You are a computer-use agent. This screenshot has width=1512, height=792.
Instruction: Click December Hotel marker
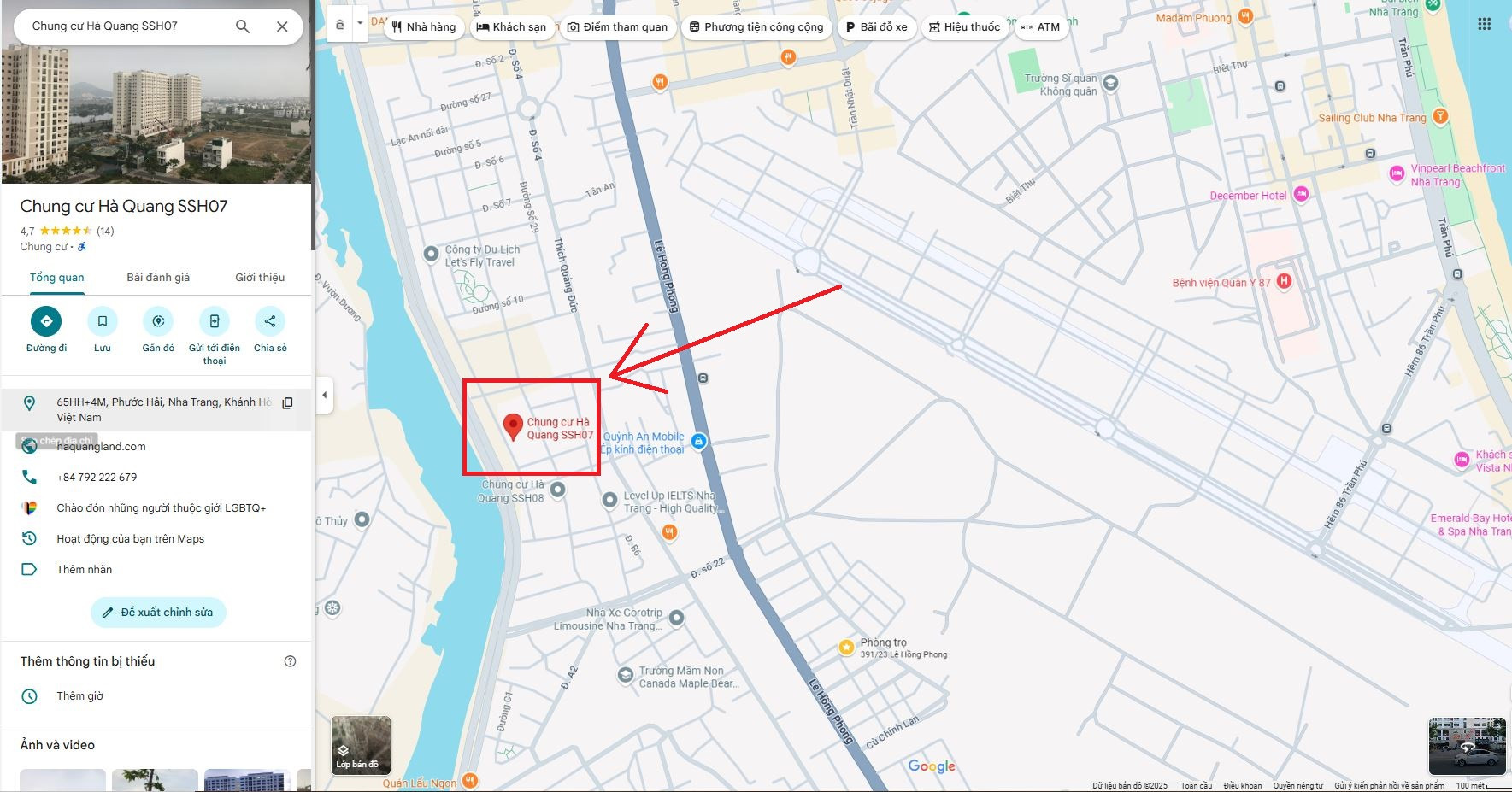tap(1301, 194)
